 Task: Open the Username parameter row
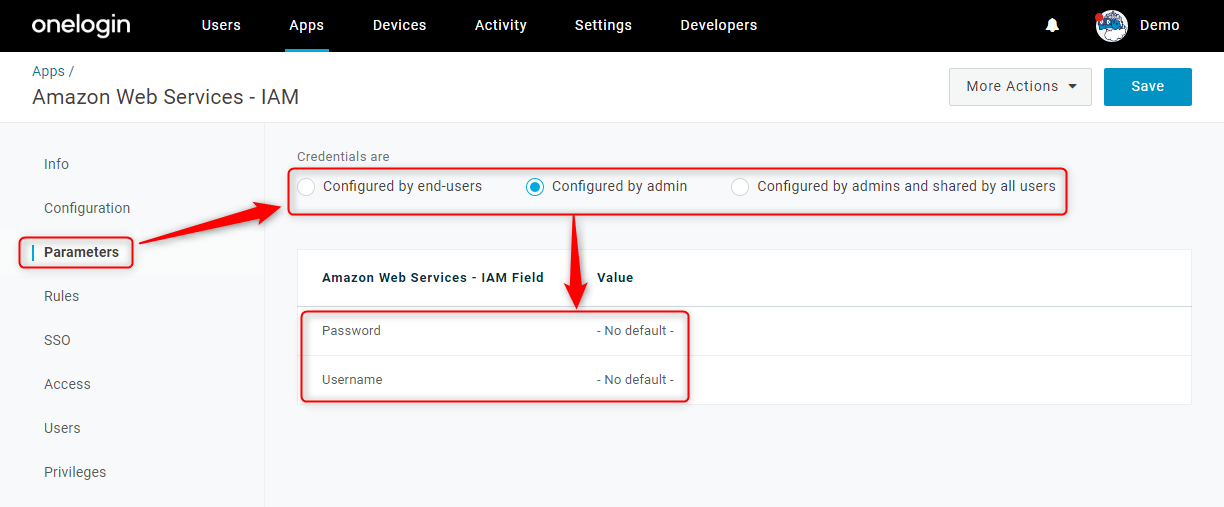coord(744,380)
